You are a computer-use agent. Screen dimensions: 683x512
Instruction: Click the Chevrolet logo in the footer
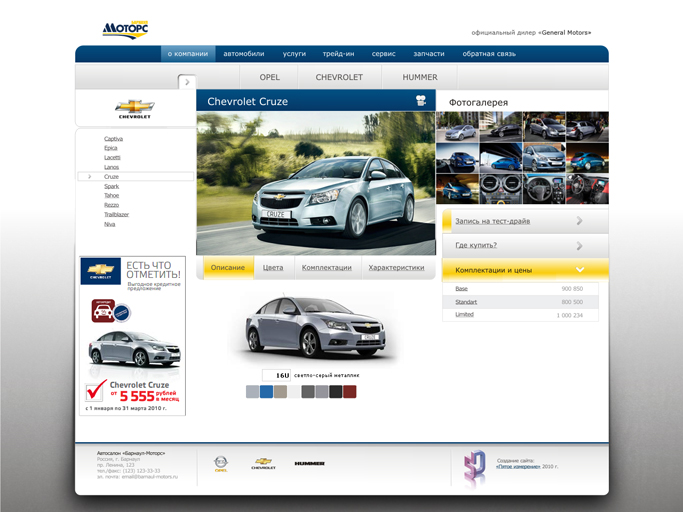click(x=263, y=464)
